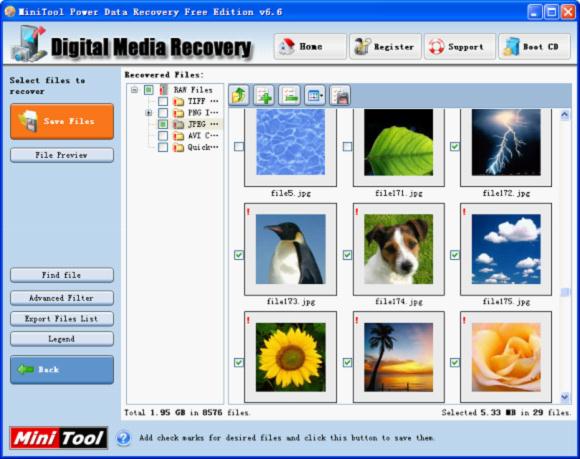580x459 pixels.
Task: Tick the TIFF folder checkbox
Action: (163, 101)
